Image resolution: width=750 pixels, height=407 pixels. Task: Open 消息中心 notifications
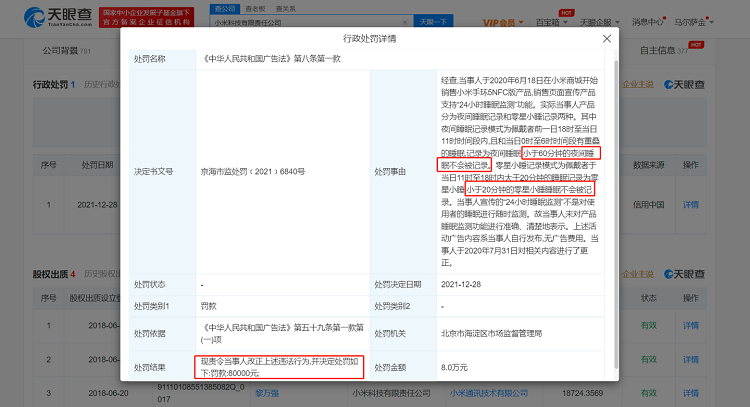(x=648, y=22)
